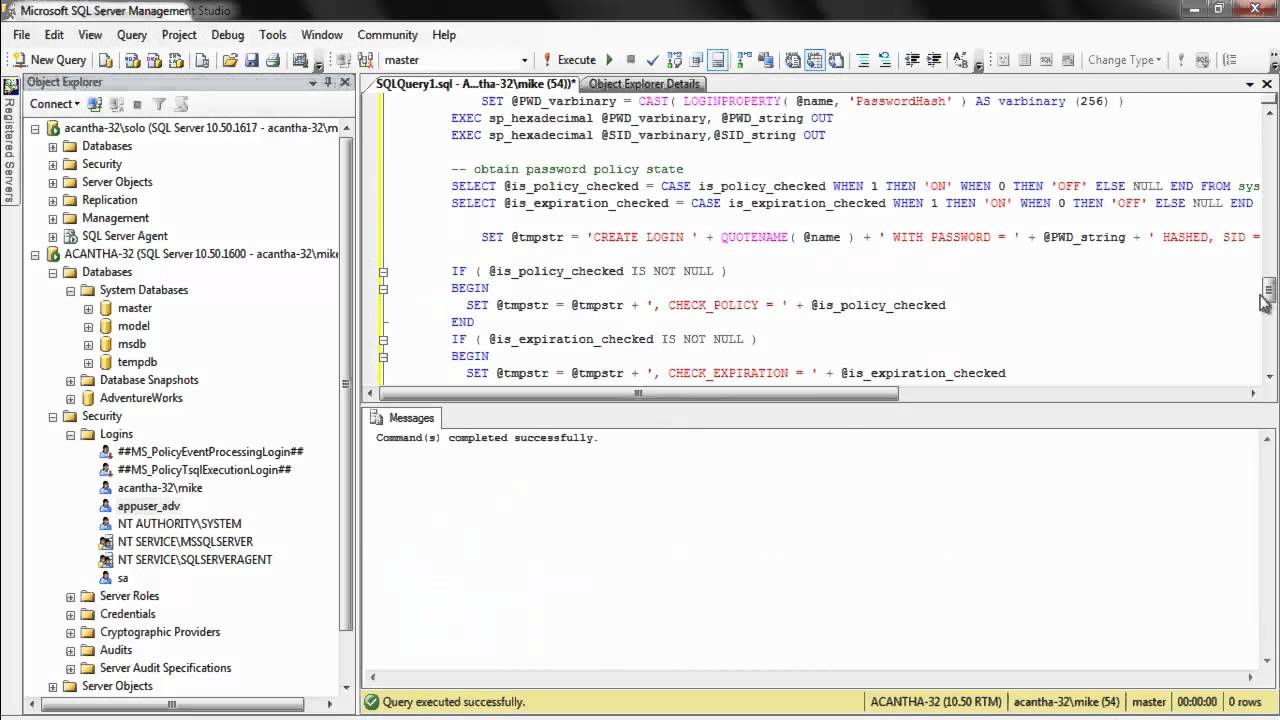The image size is (1280, 720).
Task: Click the New Query toolbar button
Action: click(50, 60)
